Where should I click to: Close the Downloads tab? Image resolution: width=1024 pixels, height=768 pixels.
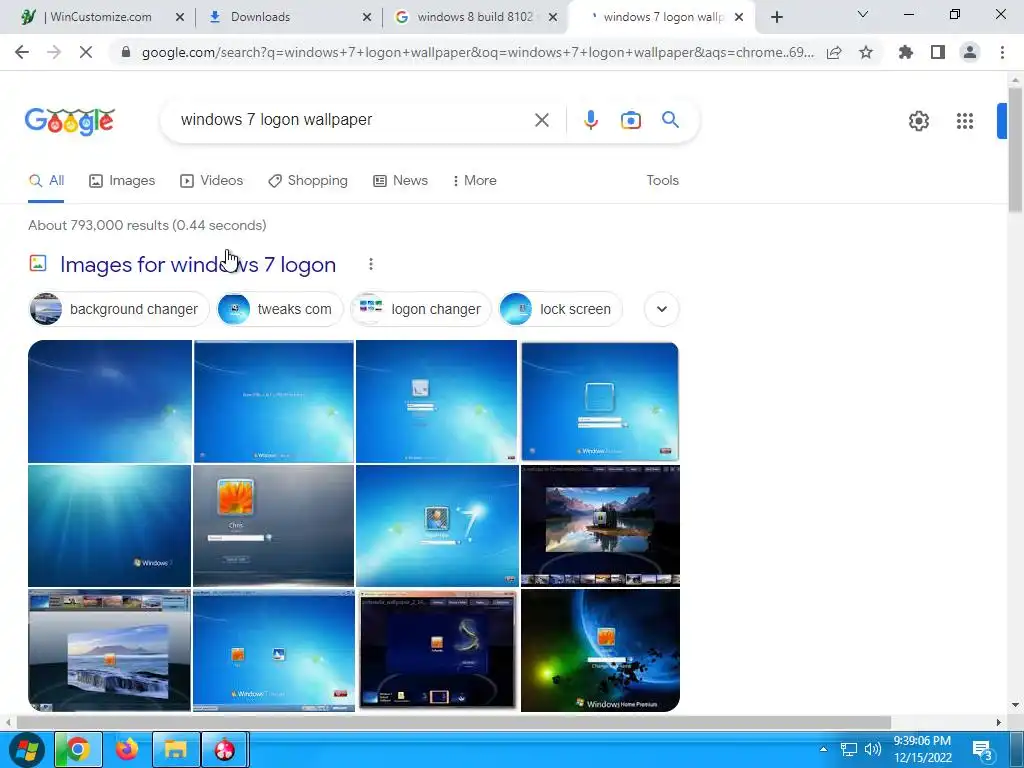click(367, 17)
